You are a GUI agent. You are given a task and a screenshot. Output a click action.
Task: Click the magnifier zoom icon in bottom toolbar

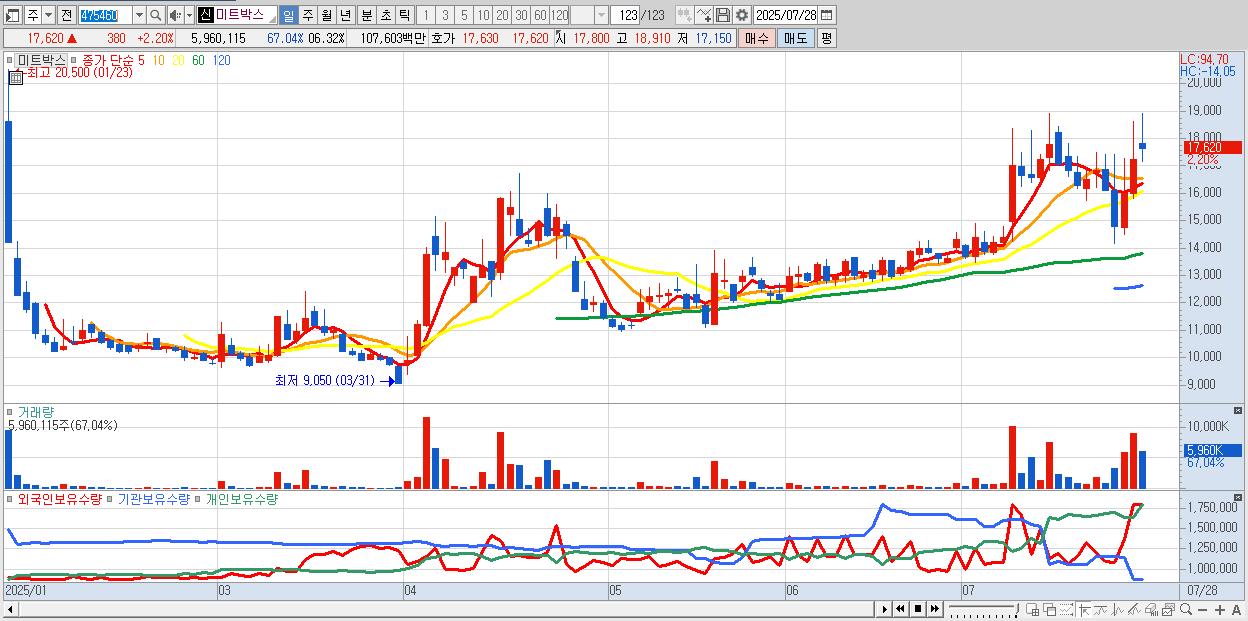point(1186,609)
